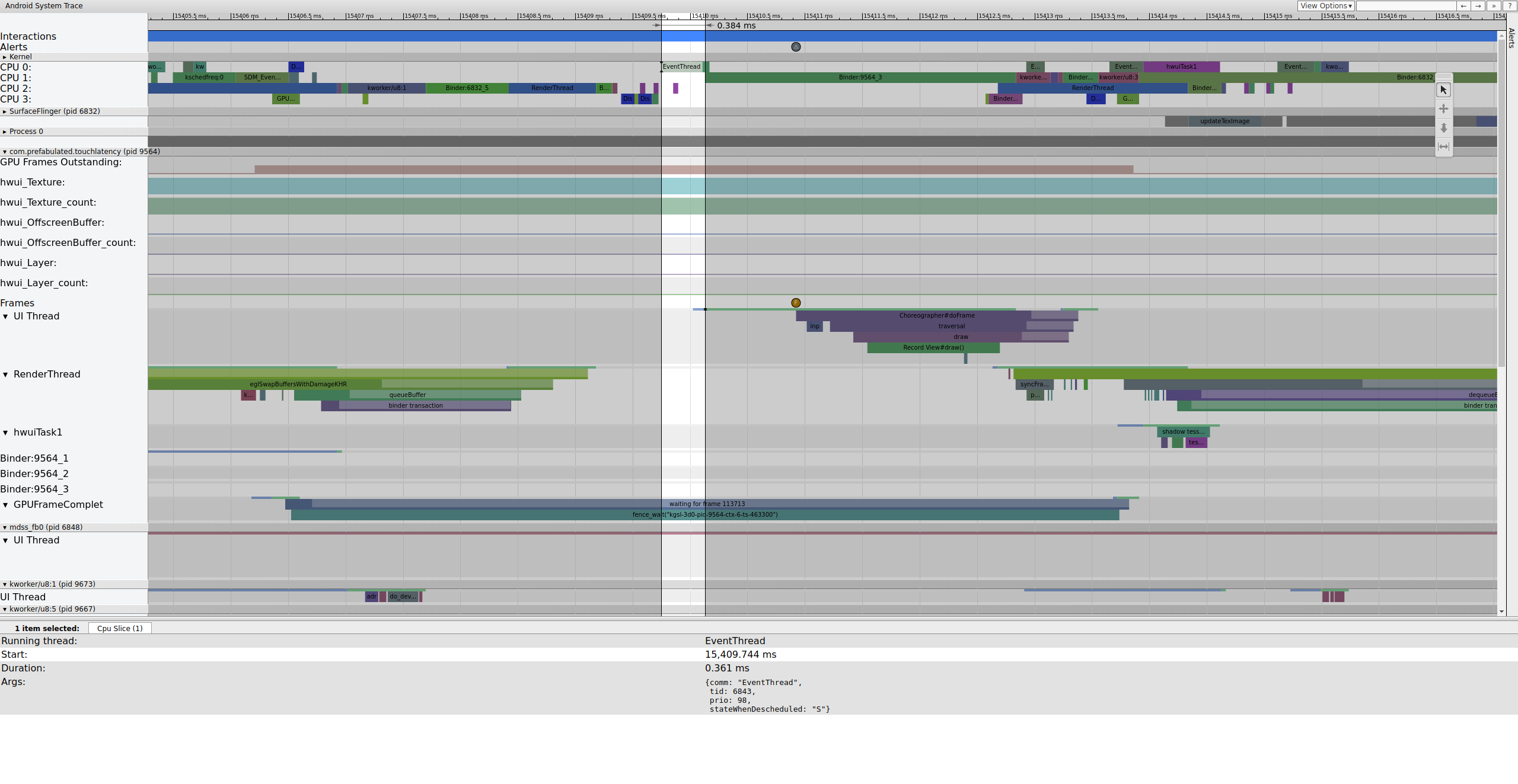The width and height of the screenshot is (1518, 784).
Task: Expand SurfaceFlinger pid 6832 process
Action: pyautogui.click(x=5, y=111)
